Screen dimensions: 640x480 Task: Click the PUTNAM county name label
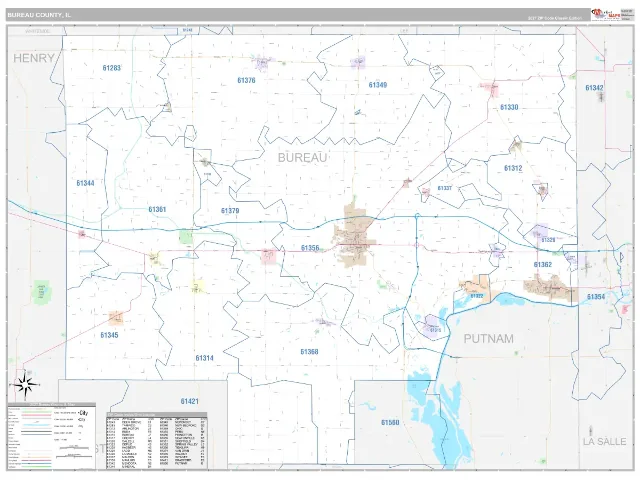489,338
